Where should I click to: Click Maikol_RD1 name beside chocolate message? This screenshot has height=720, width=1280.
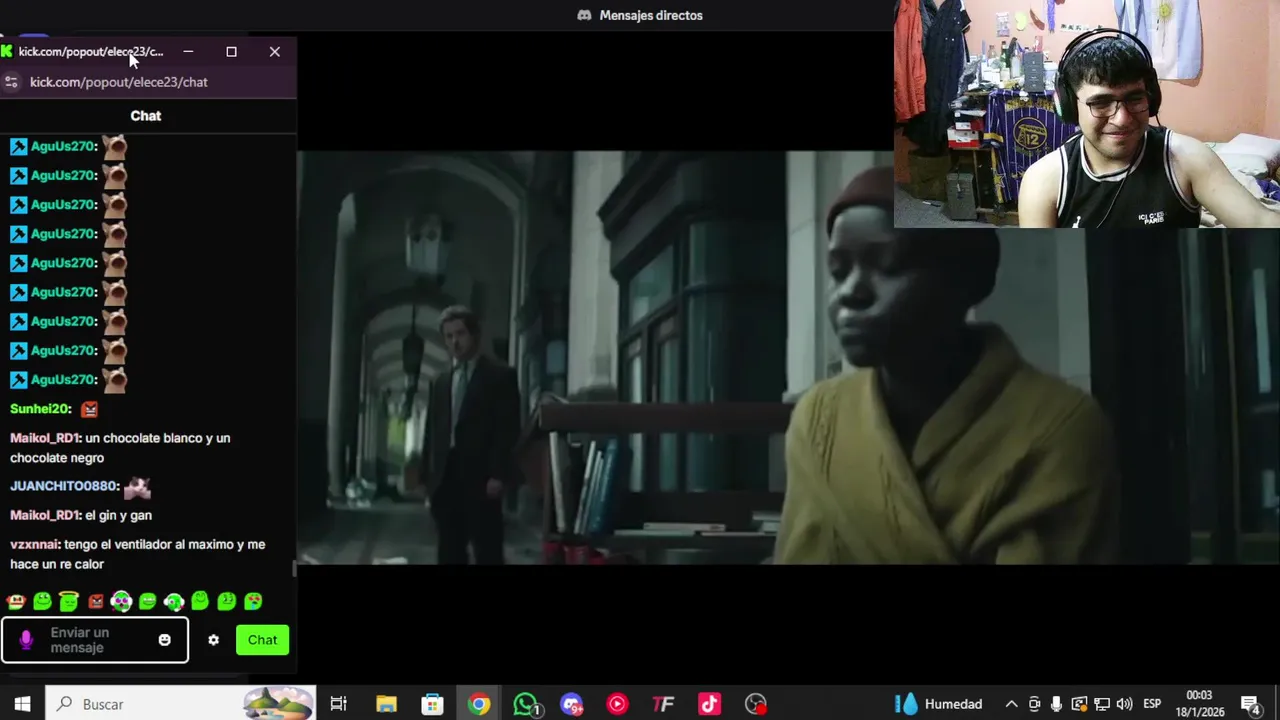click(45, 438)
